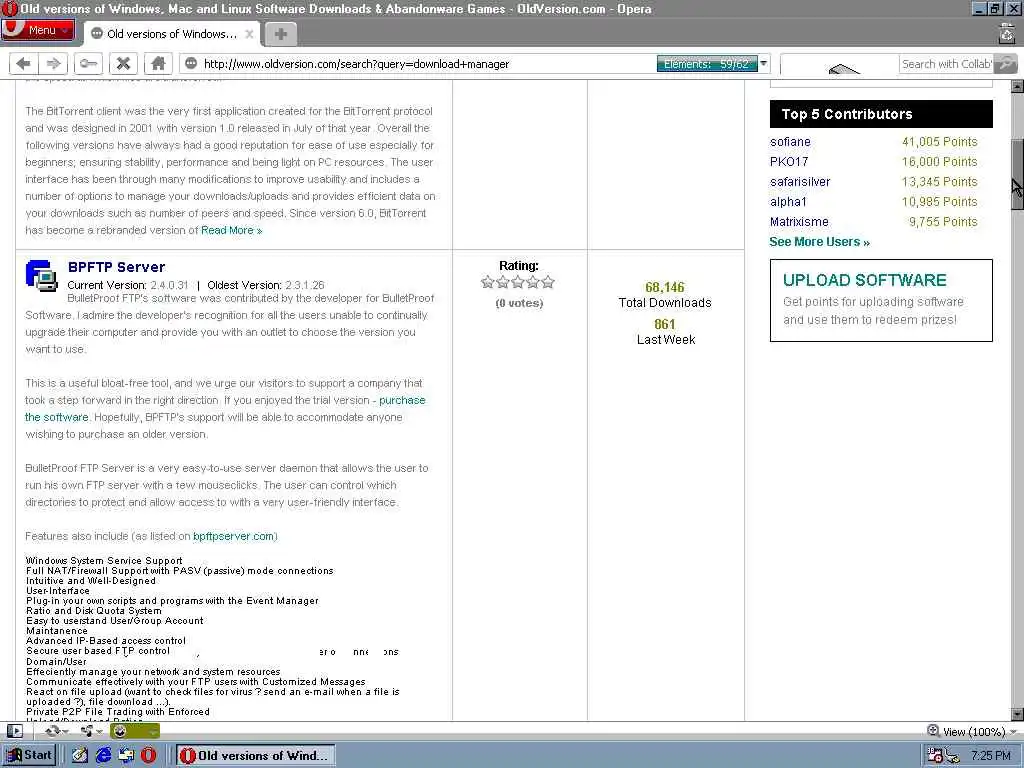
Task: Open the closed tabs trash icon
Action: [x=1007, y=33]
